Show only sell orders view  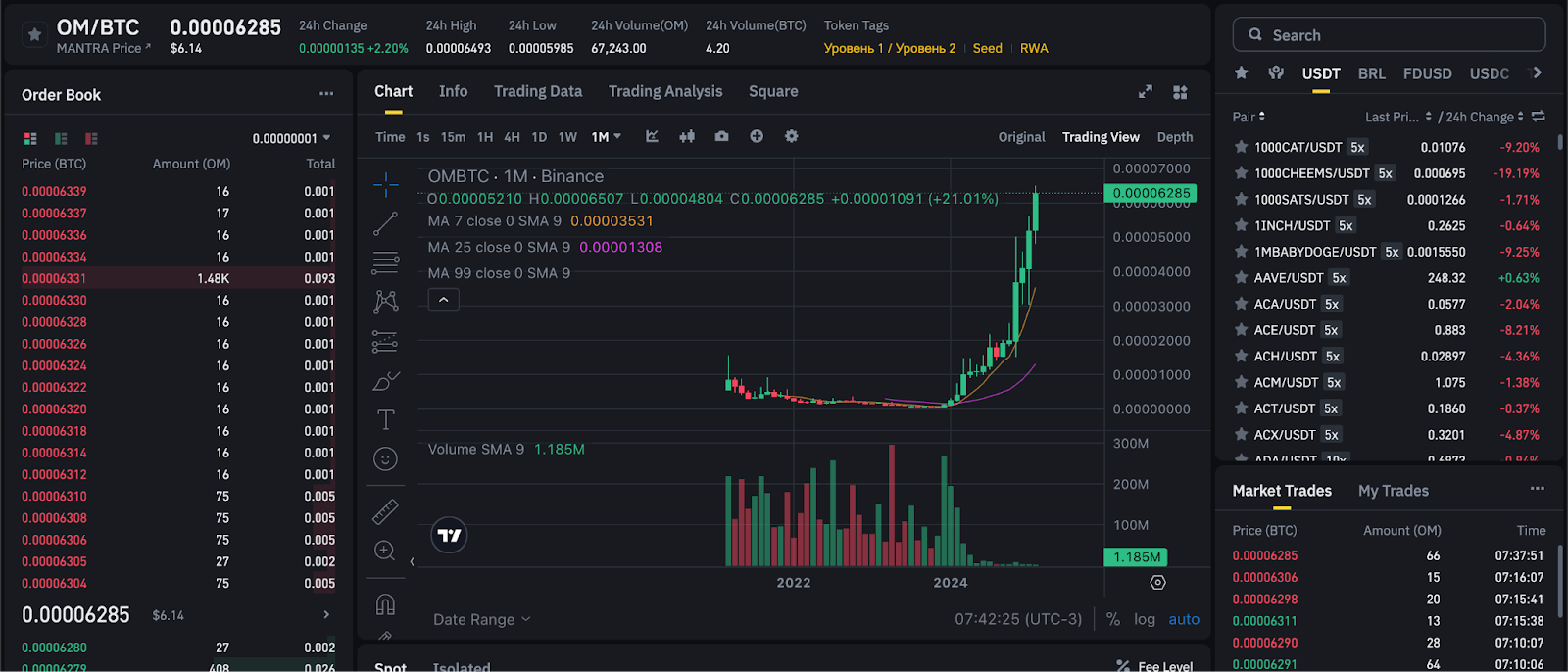pos(91,138)
